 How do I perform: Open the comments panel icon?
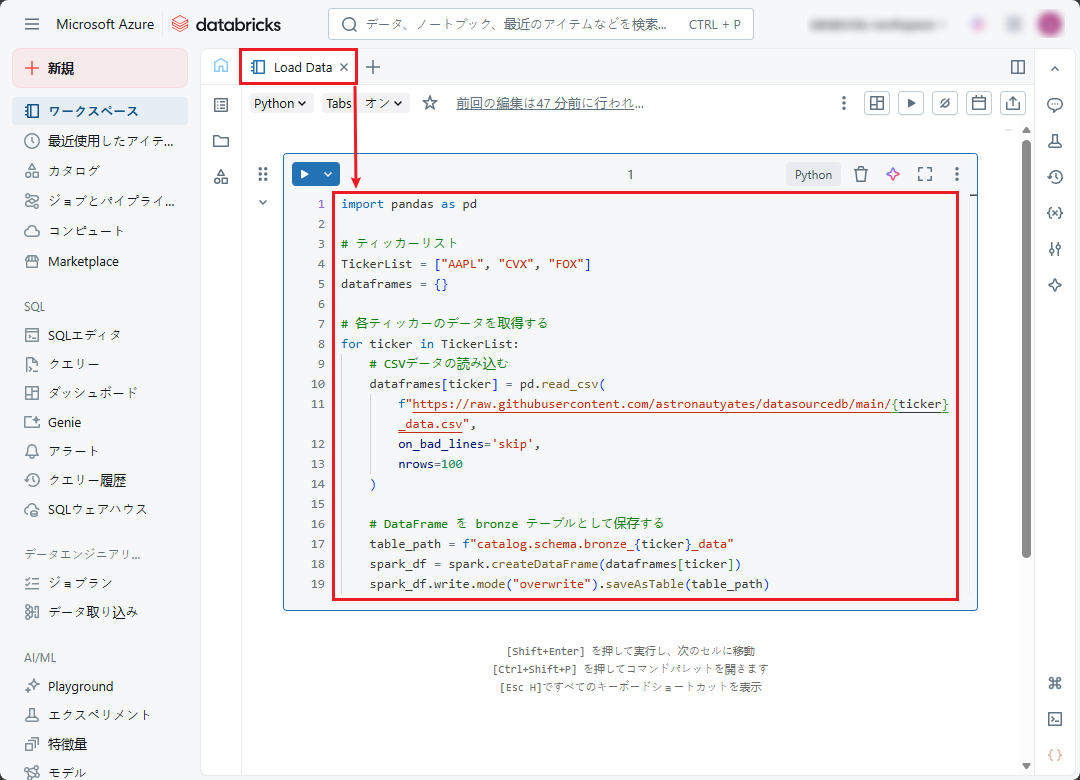[1054, 105]
